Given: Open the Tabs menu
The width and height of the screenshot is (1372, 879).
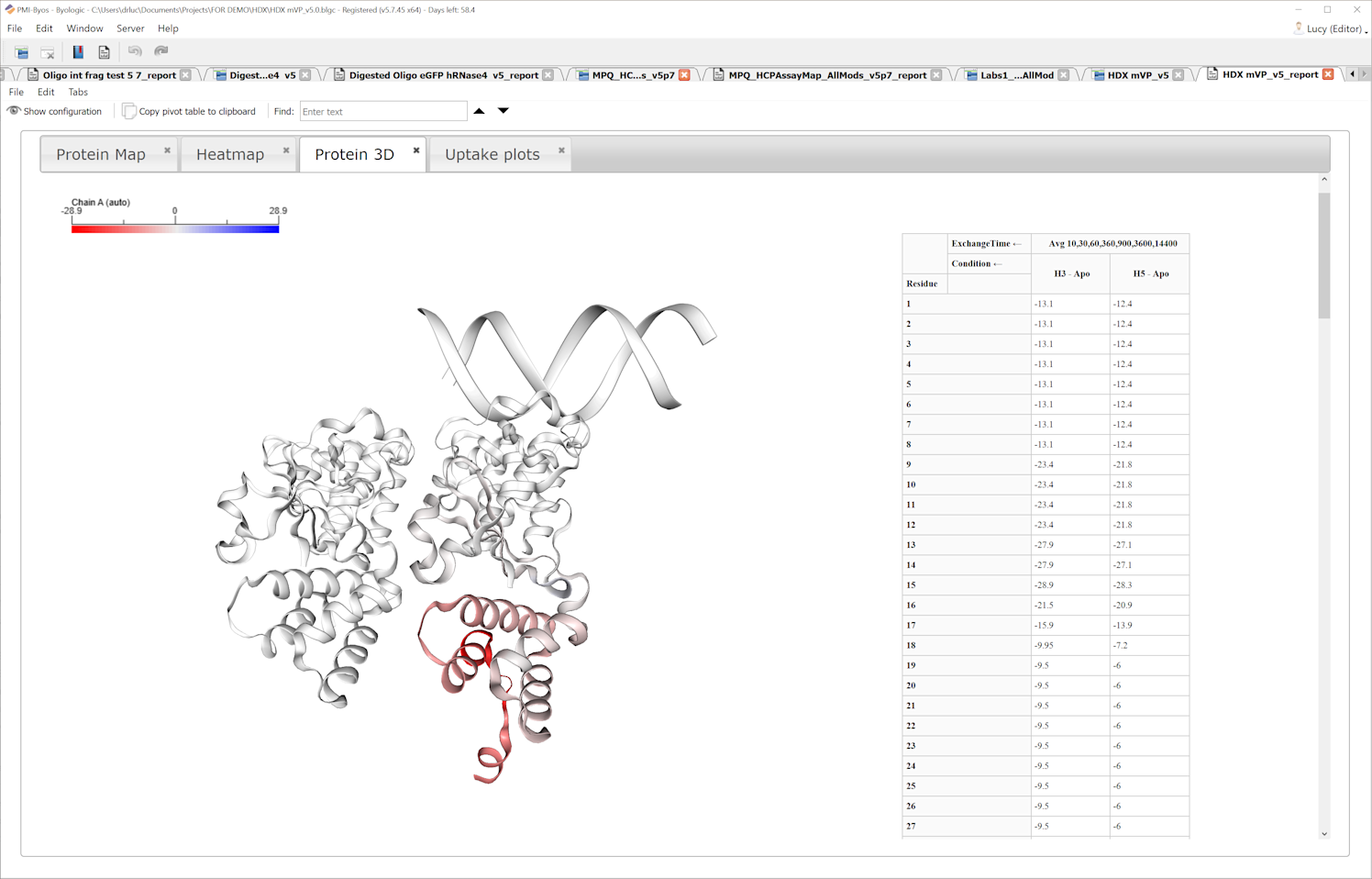Looking at the screenshot, I should 78,92.
